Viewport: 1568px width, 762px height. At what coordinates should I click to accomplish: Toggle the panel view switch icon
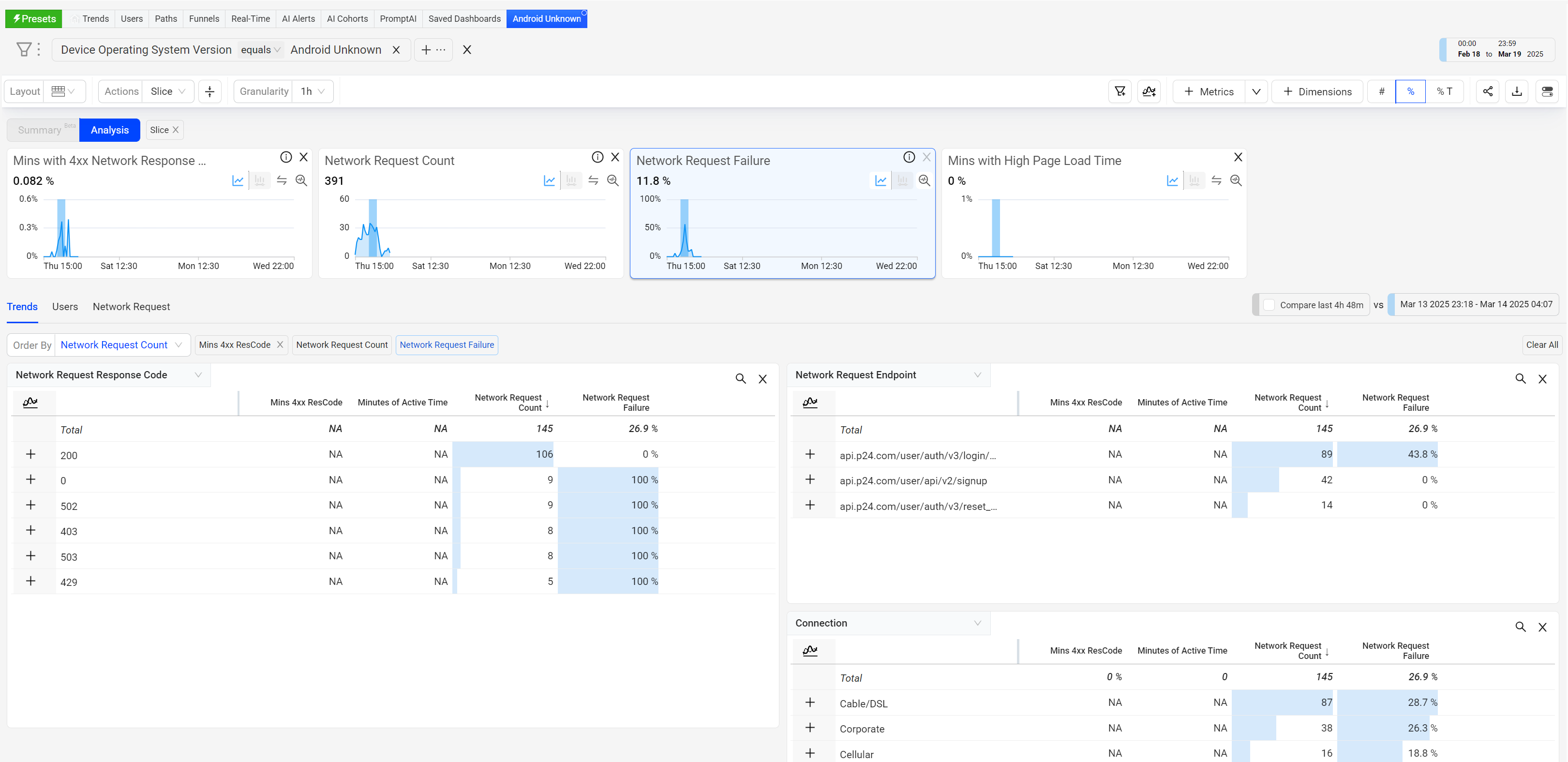(1547, 91)
